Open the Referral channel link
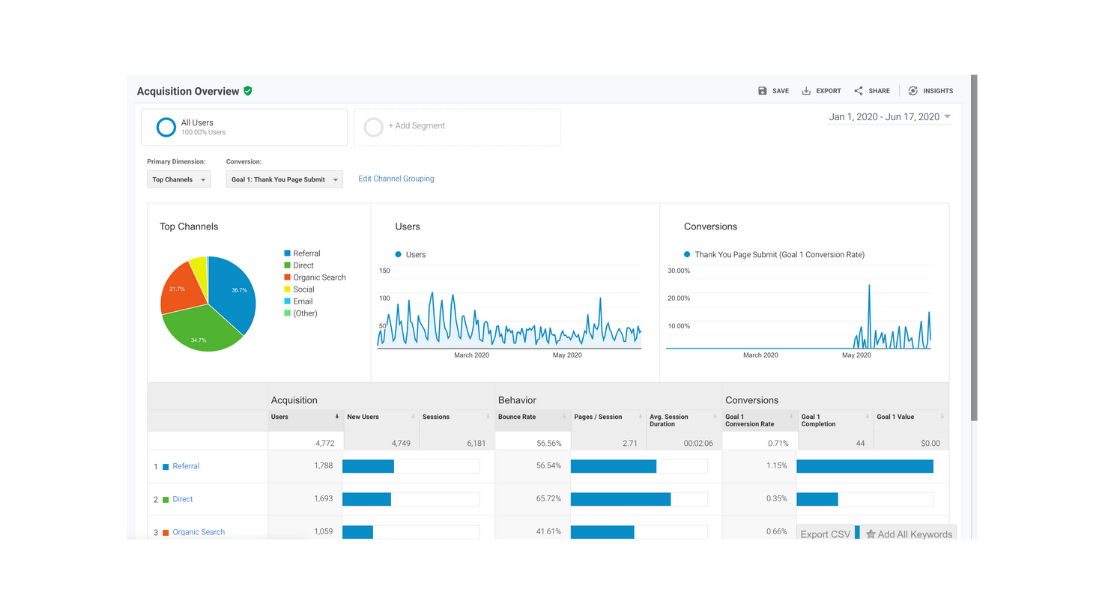 click(x=186, y=466)
